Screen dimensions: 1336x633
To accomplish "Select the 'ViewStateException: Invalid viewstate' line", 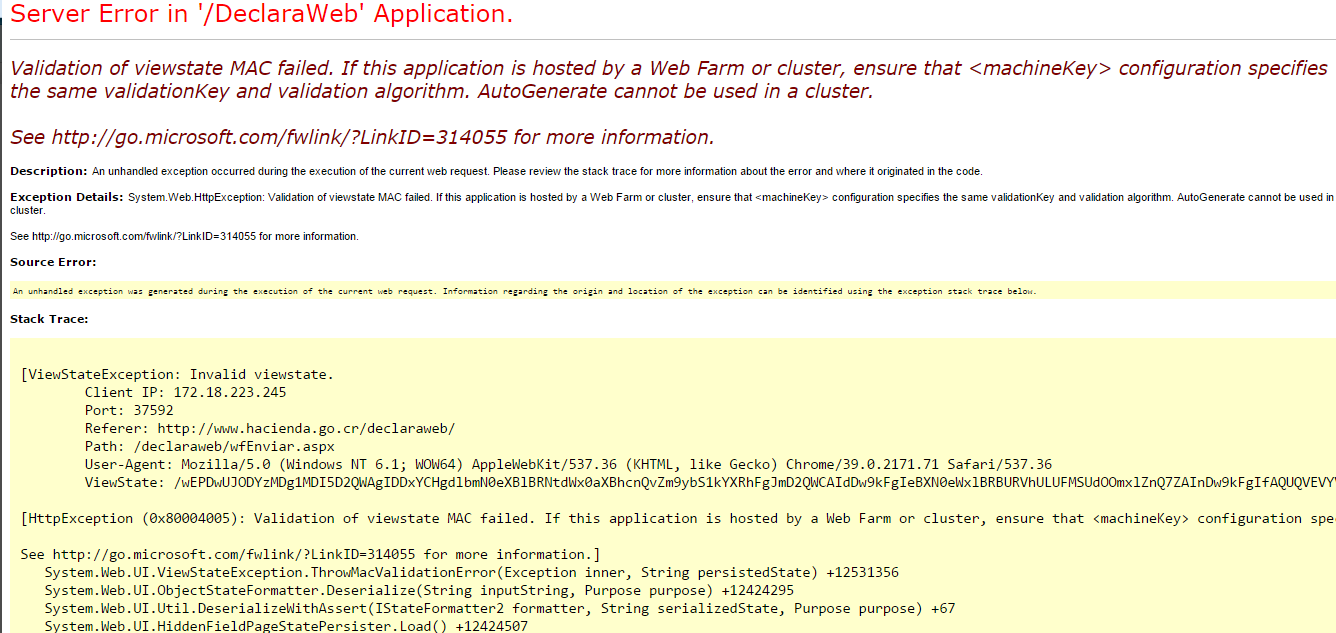I will point(177,374).
